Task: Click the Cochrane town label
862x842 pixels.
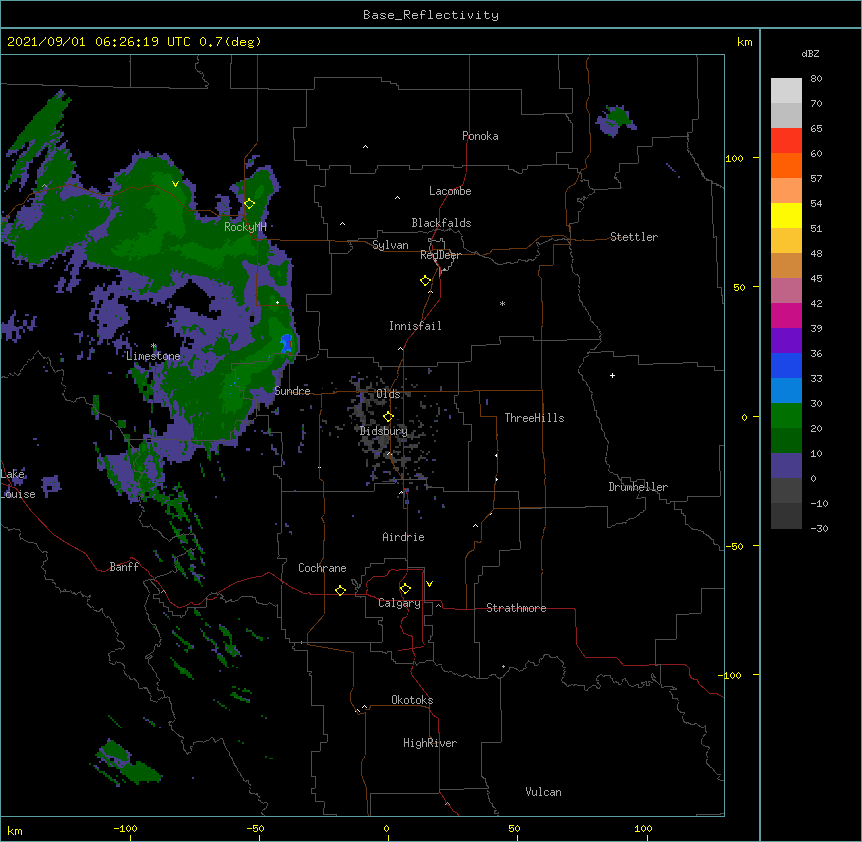Action: pos(322,568)
